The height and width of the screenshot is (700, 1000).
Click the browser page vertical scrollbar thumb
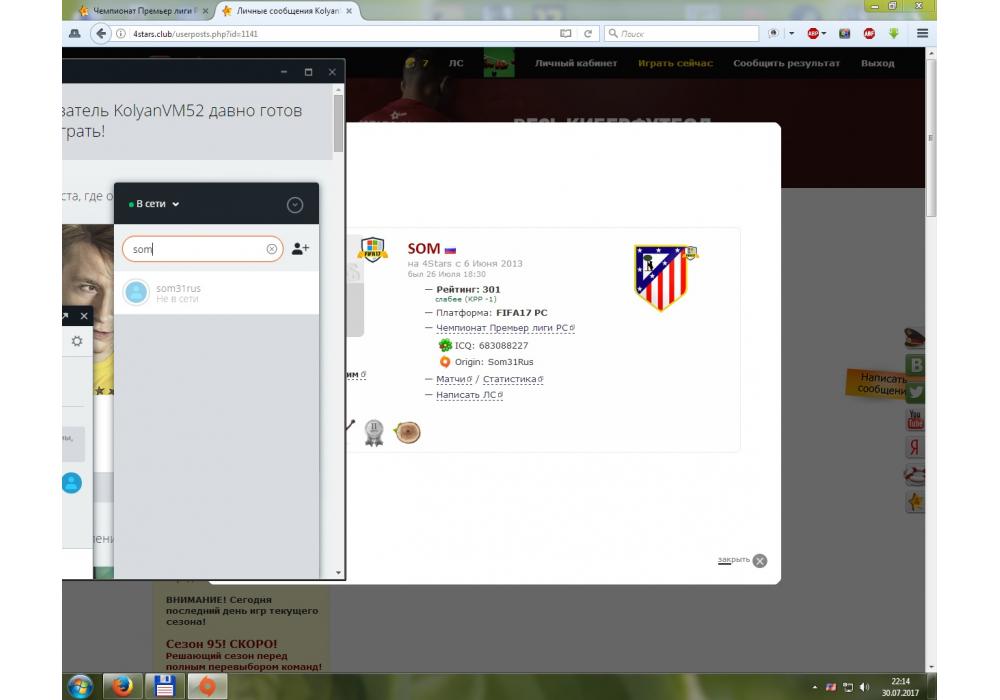tap(931, 138)
